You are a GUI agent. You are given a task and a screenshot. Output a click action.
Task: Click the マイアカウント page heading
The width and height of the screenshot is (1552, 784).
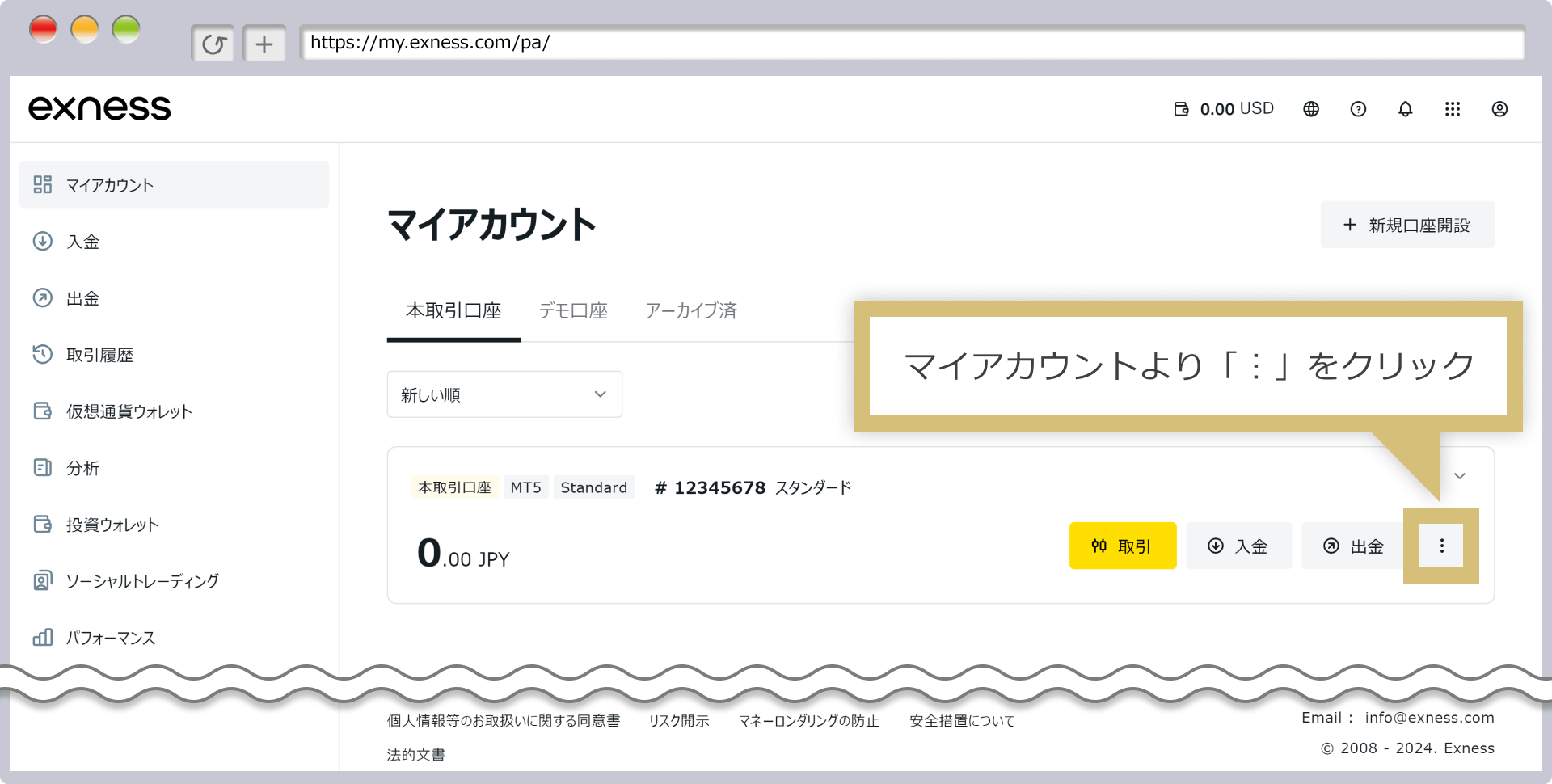coord(491,224)
